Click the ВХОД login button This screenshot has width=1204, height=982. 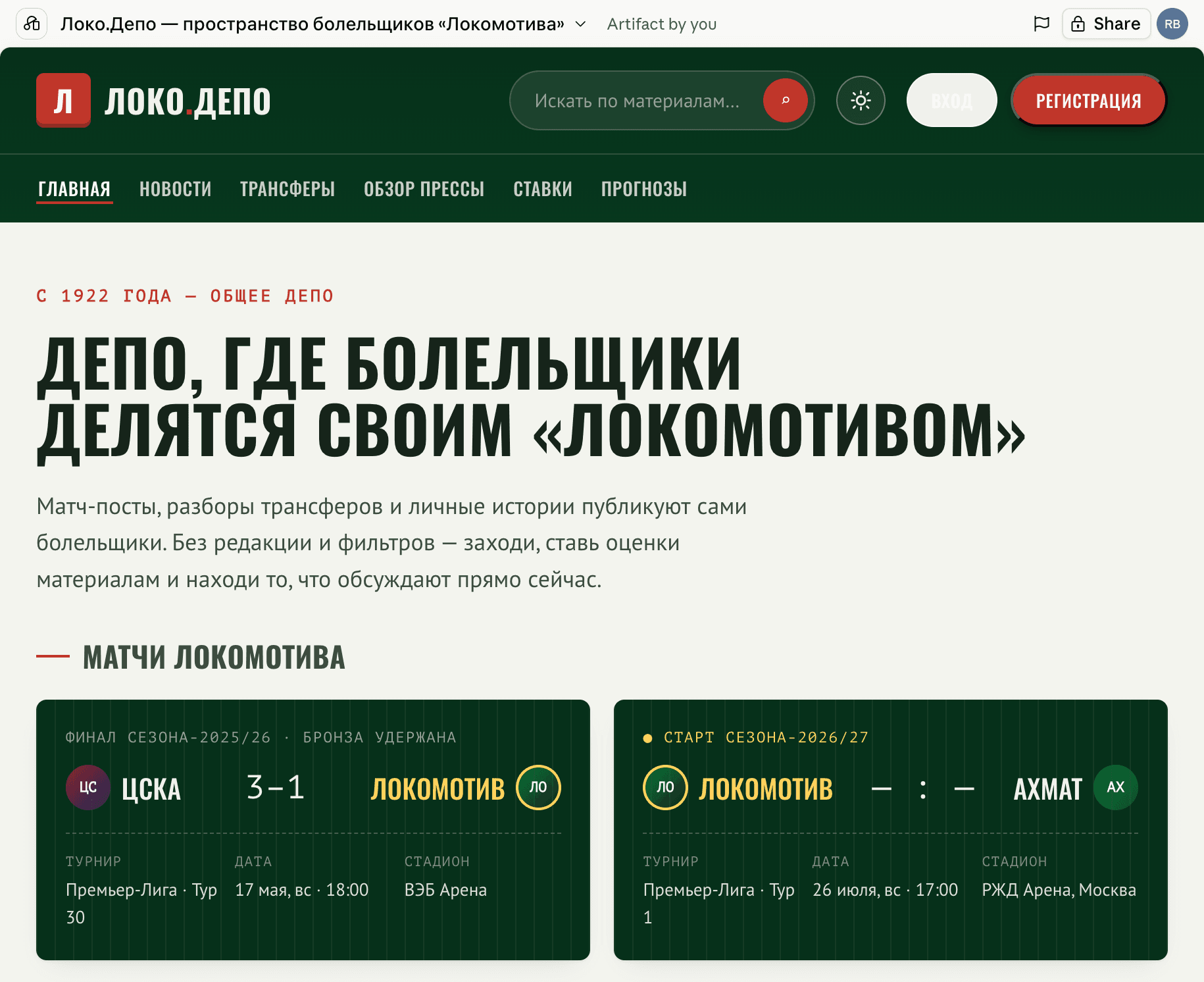click(x=951, y=100)
